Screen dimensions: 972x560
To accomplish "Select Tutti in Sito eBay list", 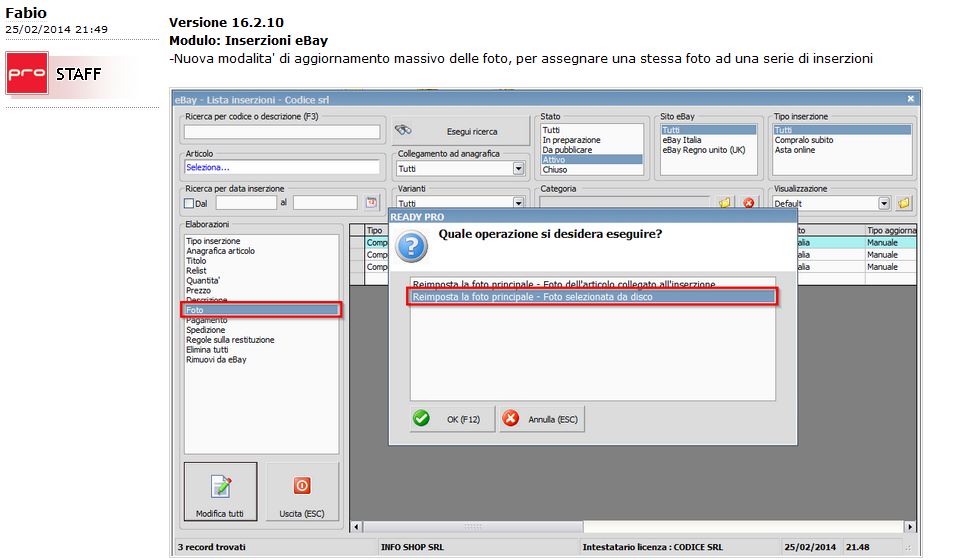I will click(709, 130).
